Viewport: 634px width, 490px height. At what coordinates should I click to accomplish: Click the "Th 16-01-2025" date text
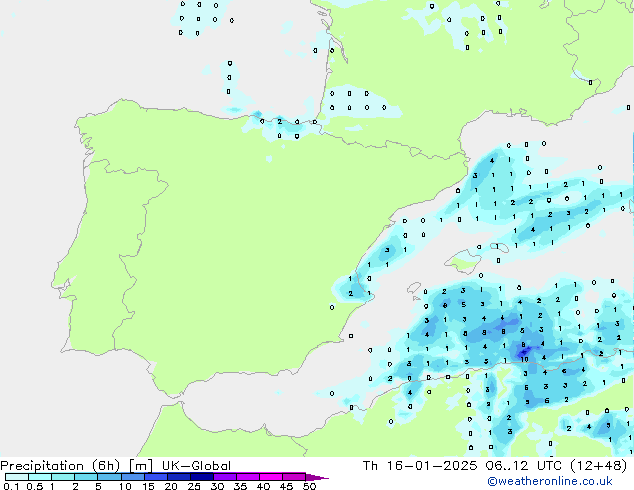tap(420, 466)
